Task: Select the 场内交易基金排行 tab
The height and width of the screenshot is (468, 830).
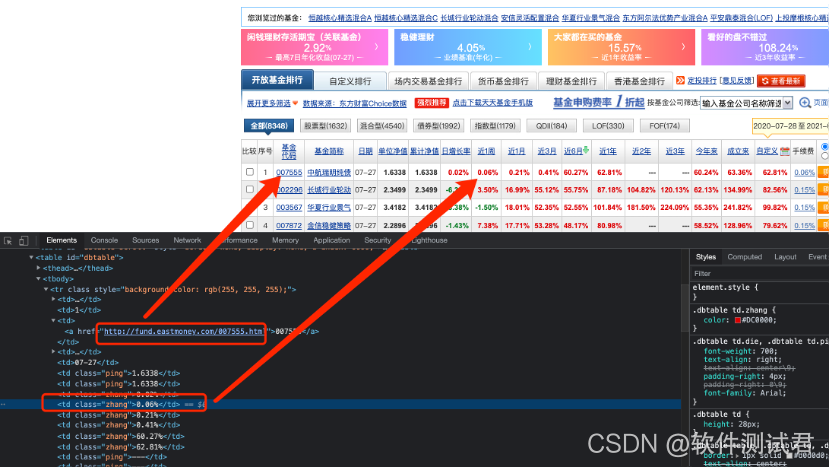Action: 428,81
